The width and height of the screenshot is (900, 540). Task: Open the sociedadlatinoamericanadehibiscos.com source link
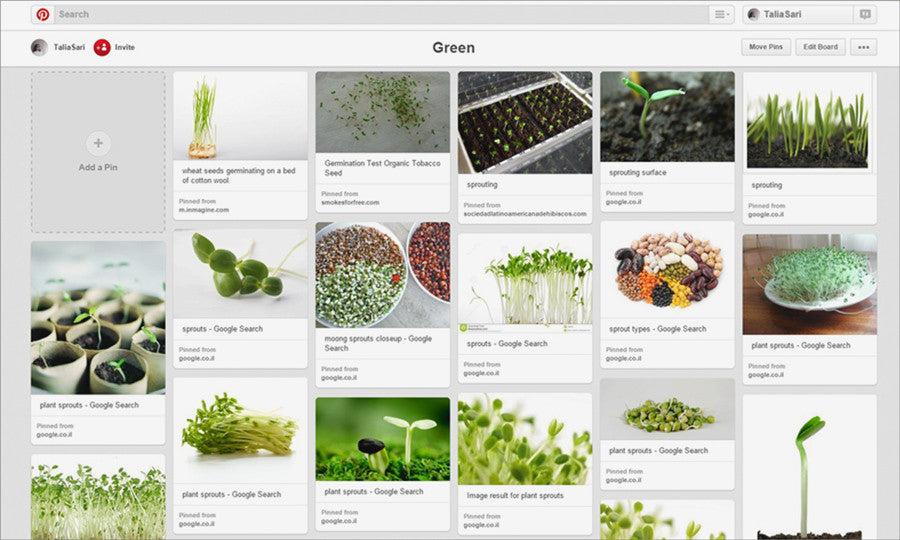(526, 213)
